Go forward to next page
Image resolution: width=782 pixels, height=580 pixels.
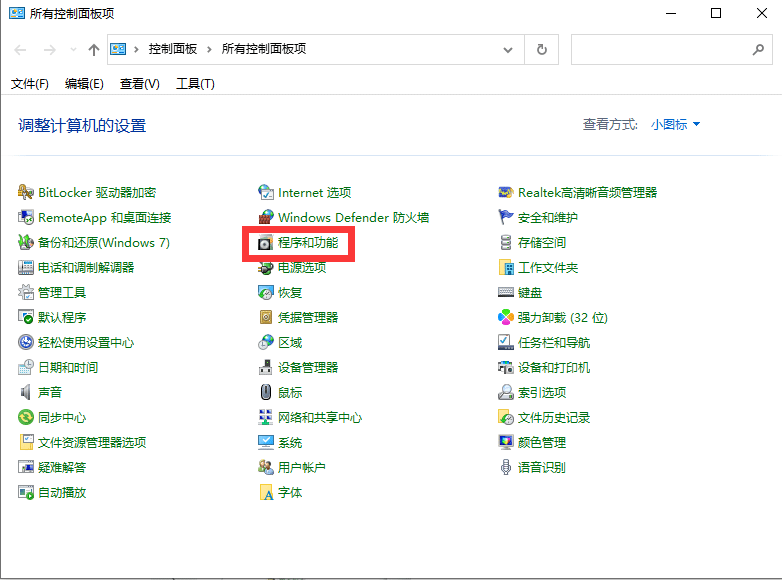(49, 49)
